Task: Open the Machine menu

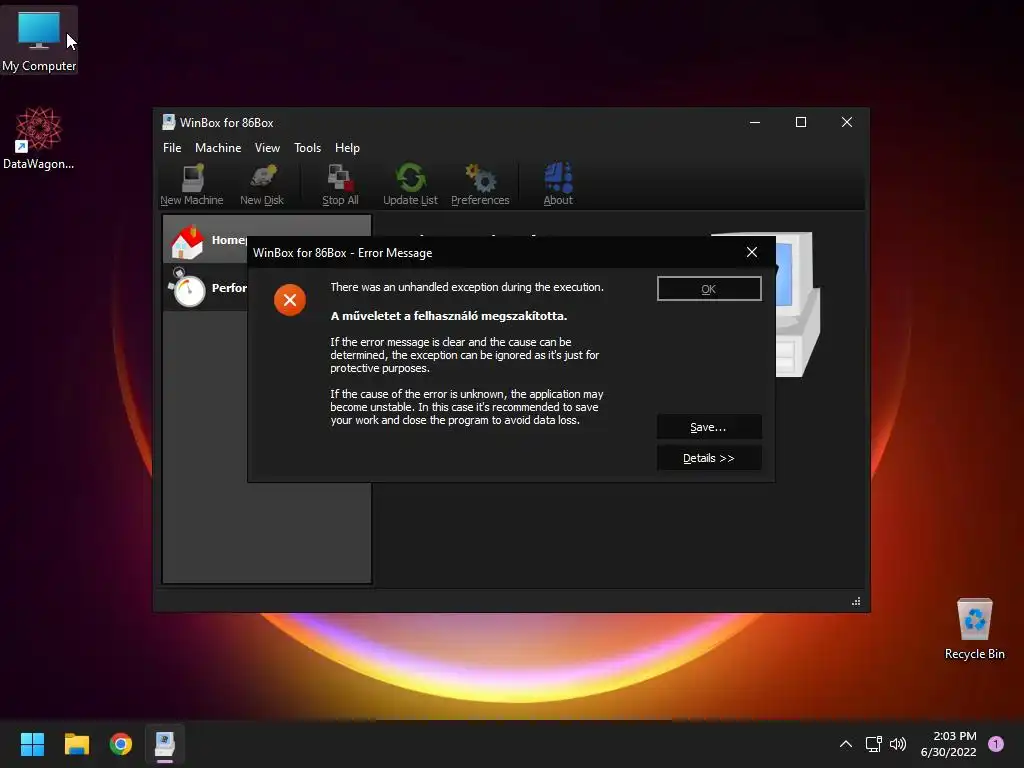Action: tap(218, 148)
